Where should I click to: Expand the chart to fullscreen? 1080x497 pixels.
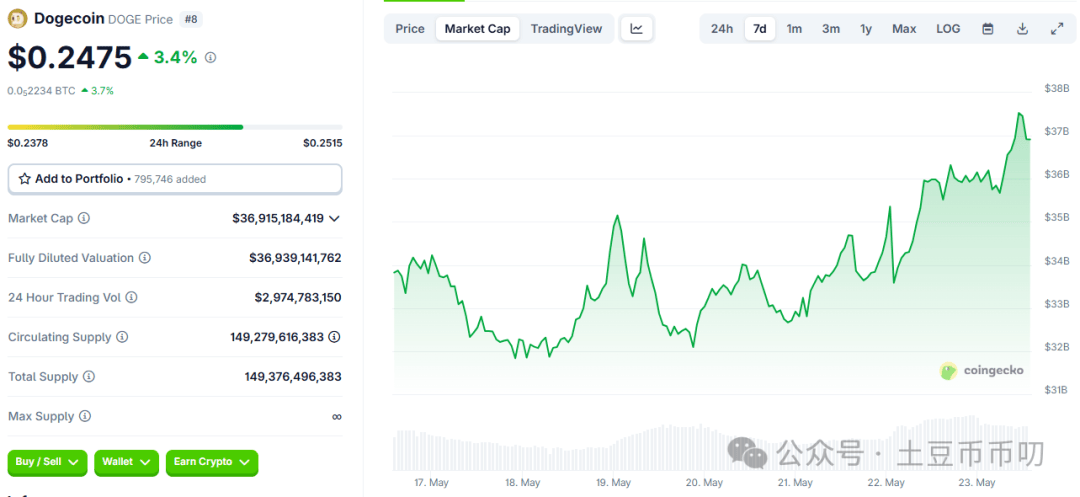coord(1057,29)
